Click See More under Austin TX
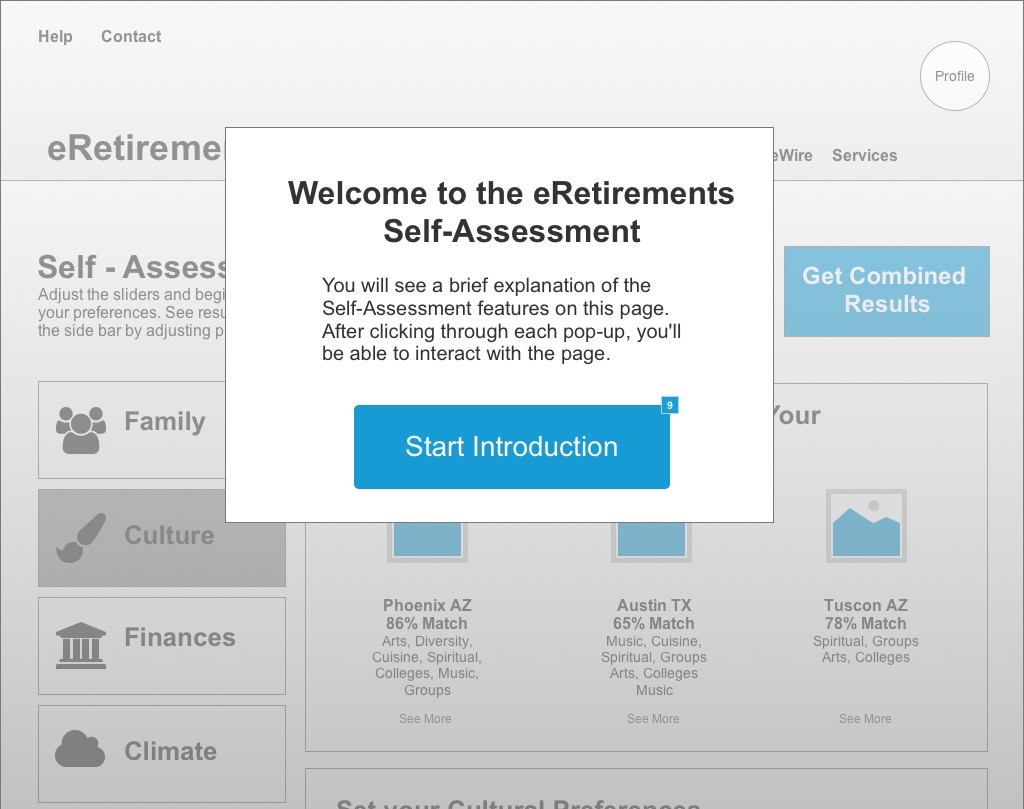This screenshot has width=1024, height=809. pyautogui.click(x=653, y=719)
